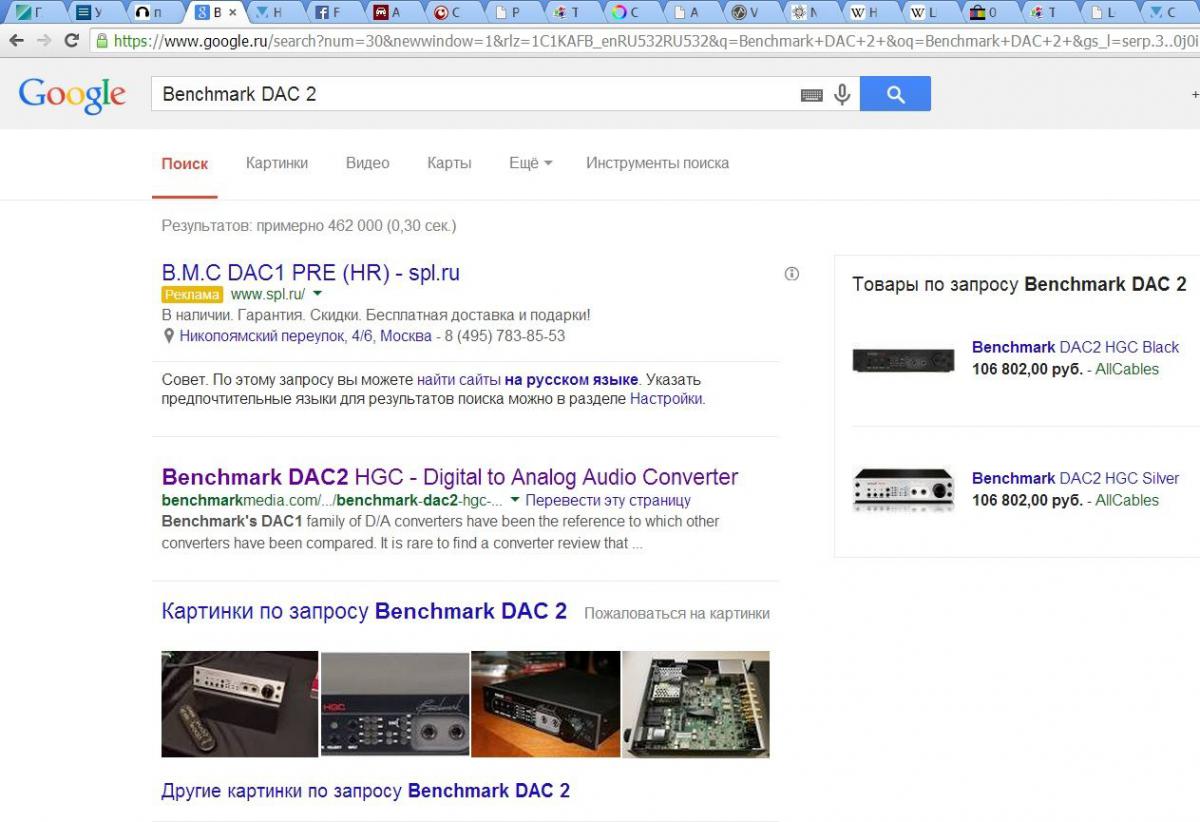Click the 106 802,00 руб. price for Silver

[1027, 500]
